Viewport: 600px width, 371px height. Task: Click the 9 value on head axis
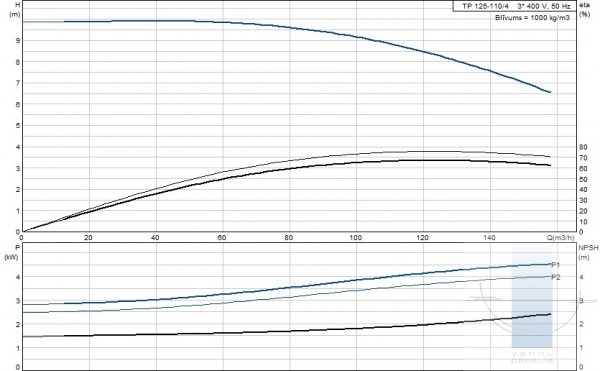pos(18,41)
